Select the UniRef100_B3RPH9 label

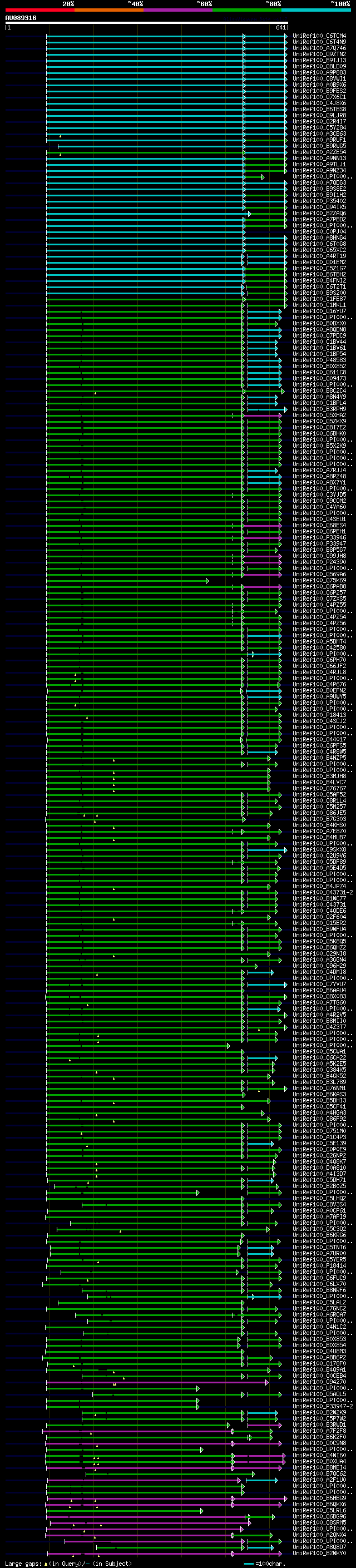(x=319, y=409)
